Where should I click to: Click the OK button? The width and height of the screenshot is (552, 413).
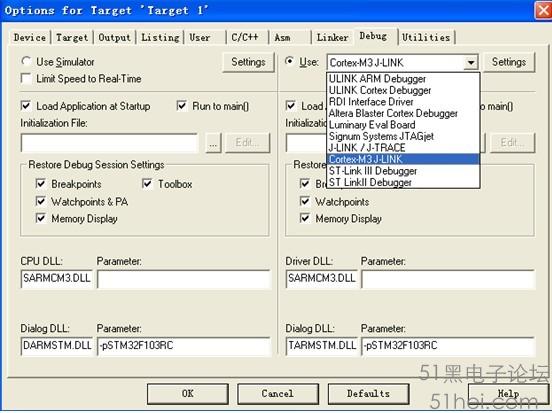(x=188, y=394)
